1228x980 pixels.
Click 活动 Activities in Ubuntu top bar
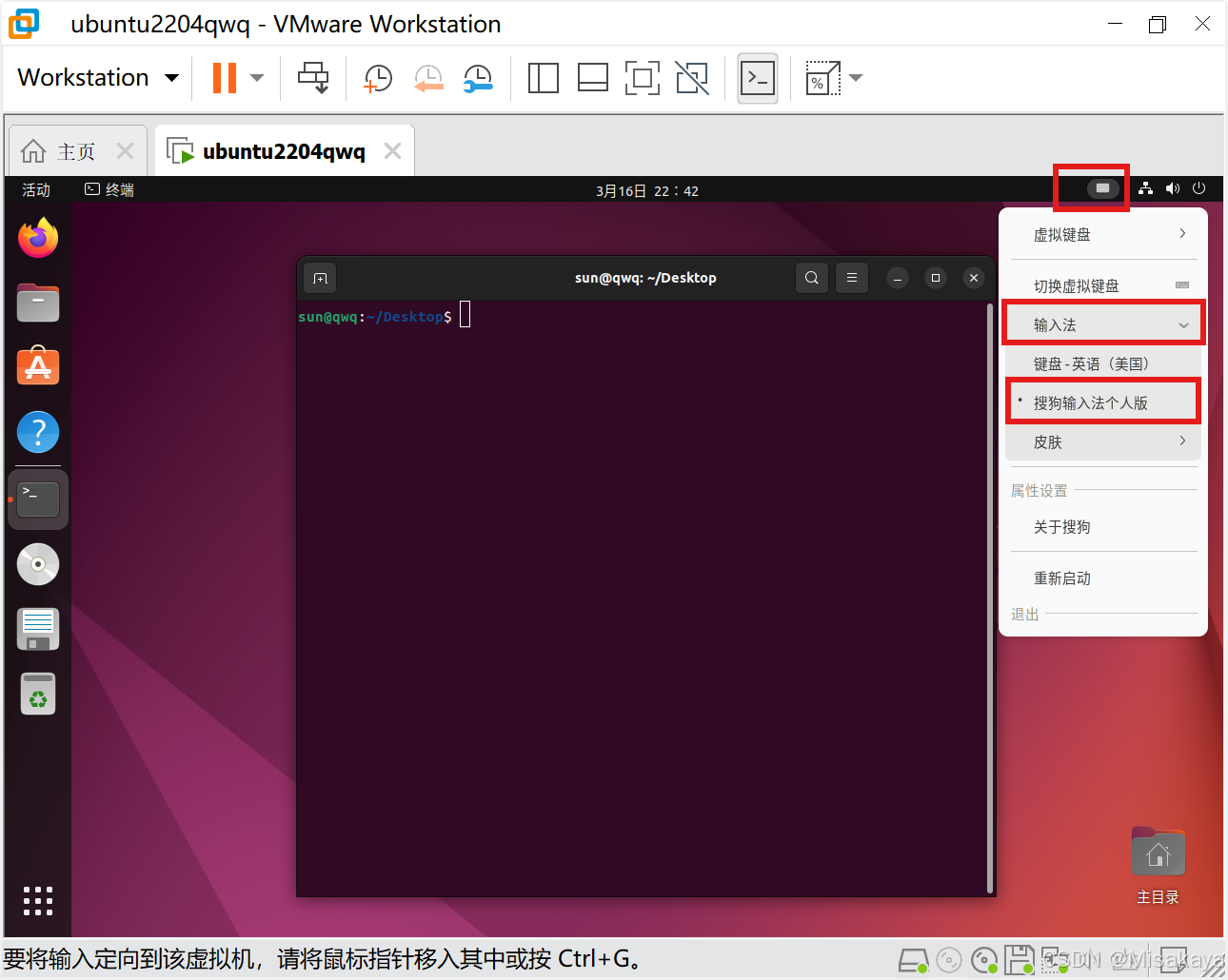[x=36, y=190]
